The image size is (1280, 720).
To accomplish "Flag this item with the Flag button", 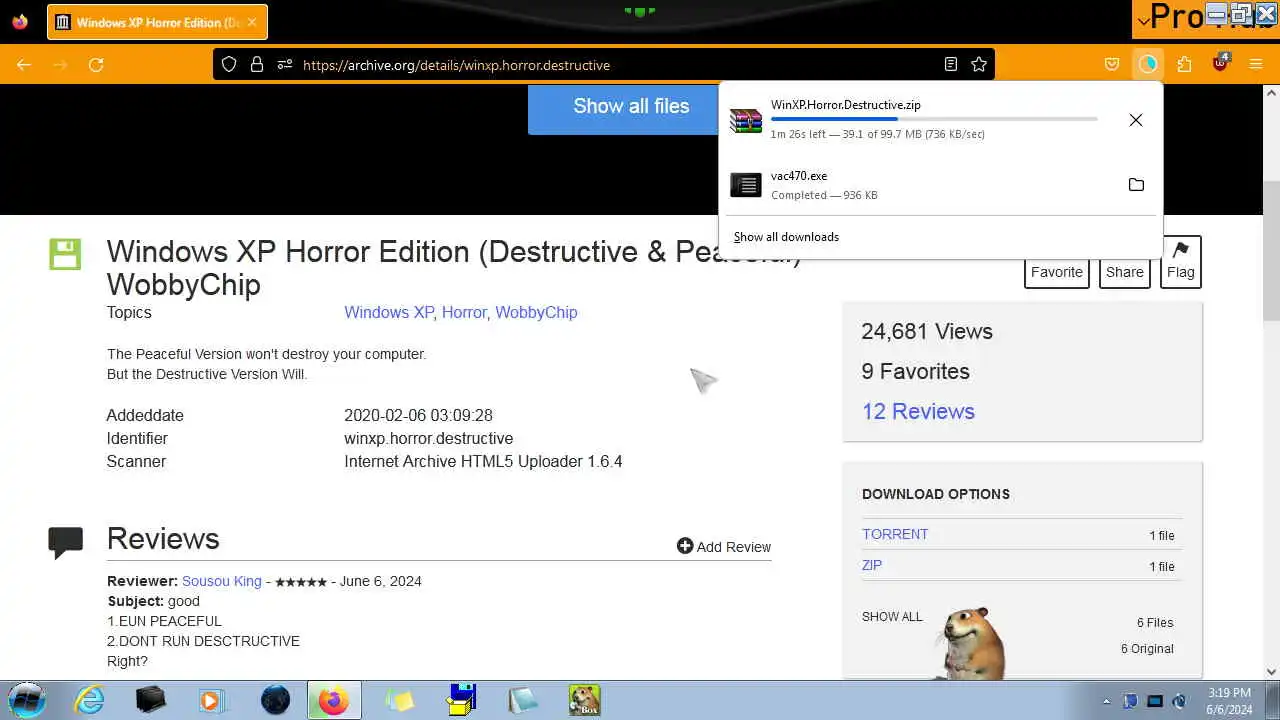I will (x=1181, y=262).
